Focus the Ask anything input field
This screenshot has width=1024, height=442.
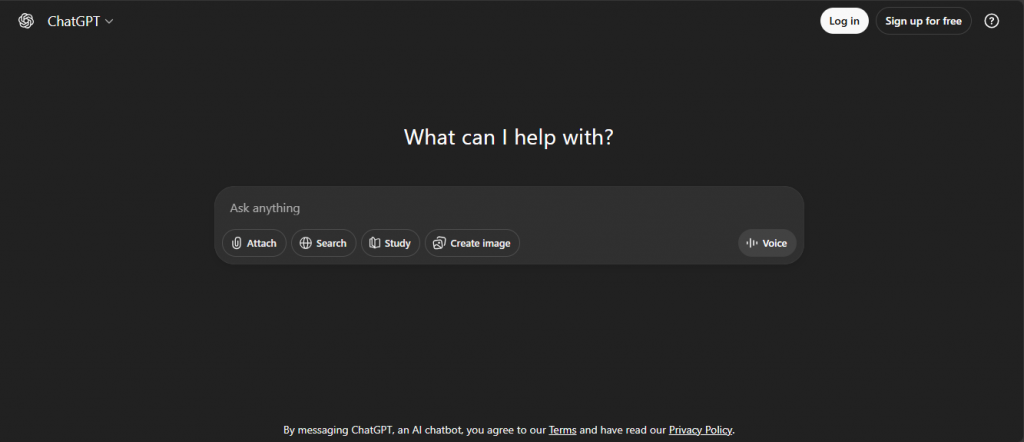[x=509, y=208]
